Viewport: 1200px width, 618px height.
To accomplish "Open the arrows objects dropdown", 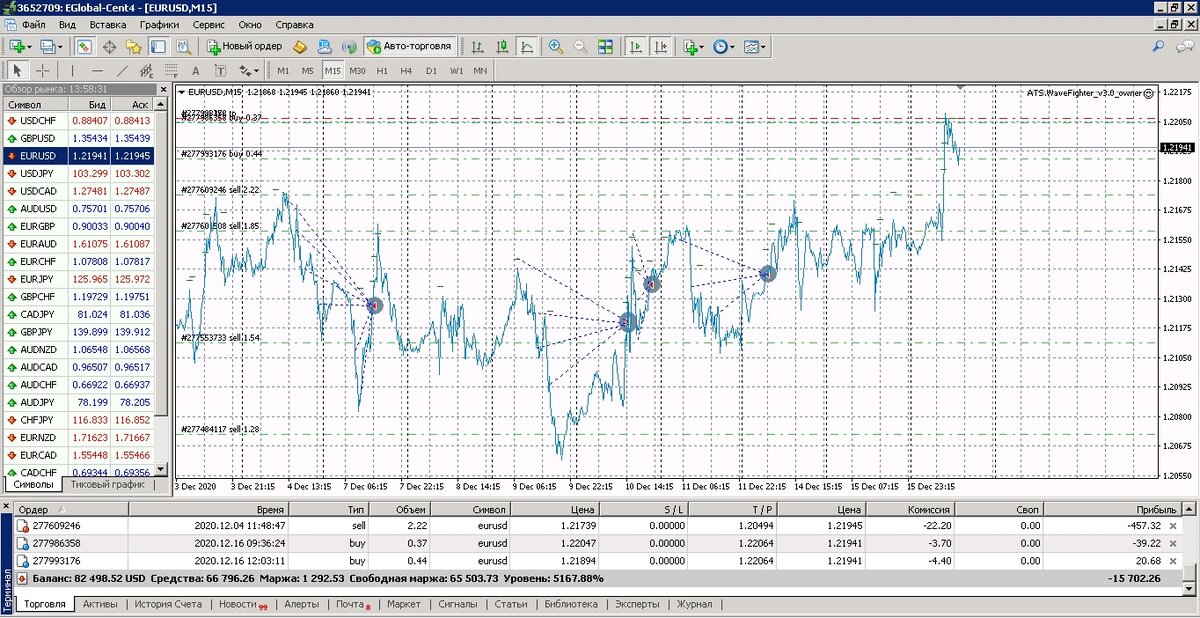I will 248,71.
